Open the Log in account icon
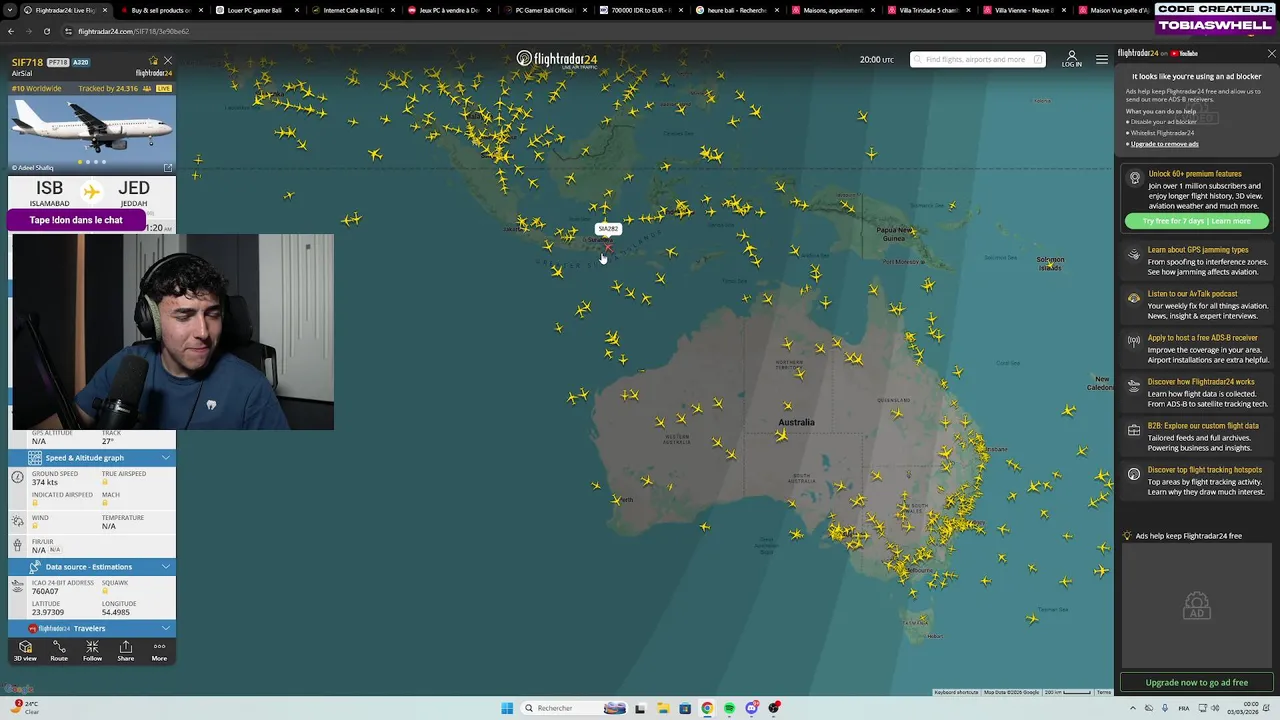 click(1071, 59)
